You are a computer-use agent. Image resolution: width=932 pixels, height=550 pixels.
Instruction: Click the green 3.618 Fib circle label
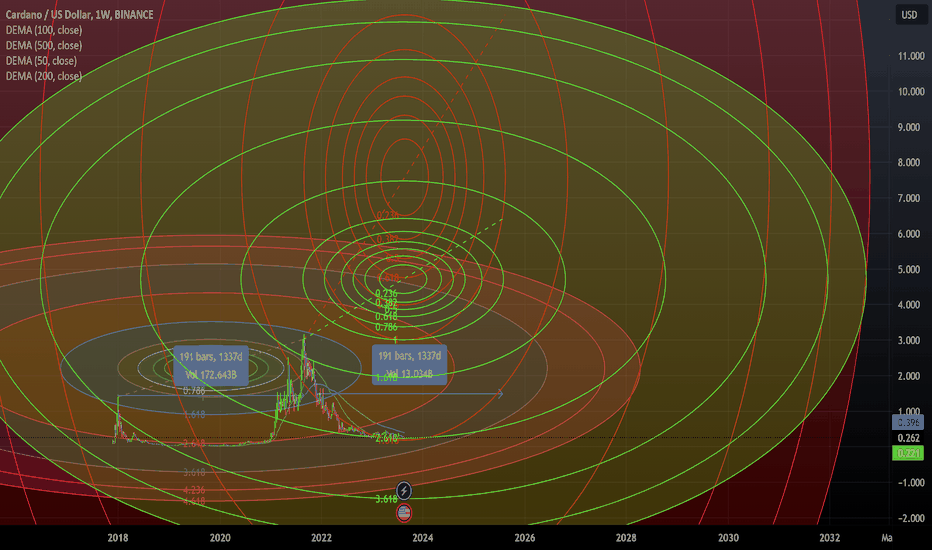click(x=386, y=499)
